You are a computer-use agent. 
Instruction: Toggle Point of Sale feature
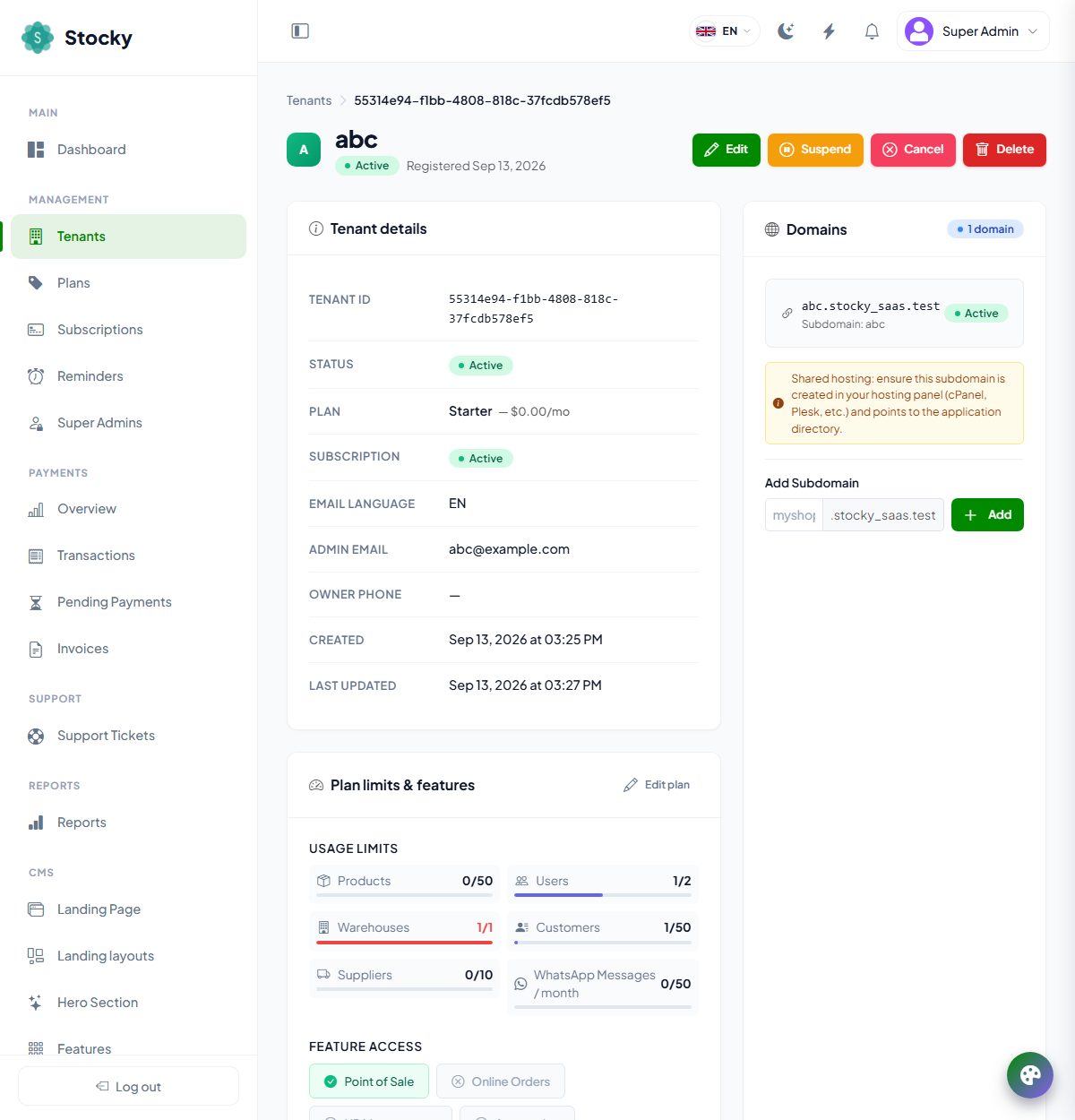(369, 1081)
